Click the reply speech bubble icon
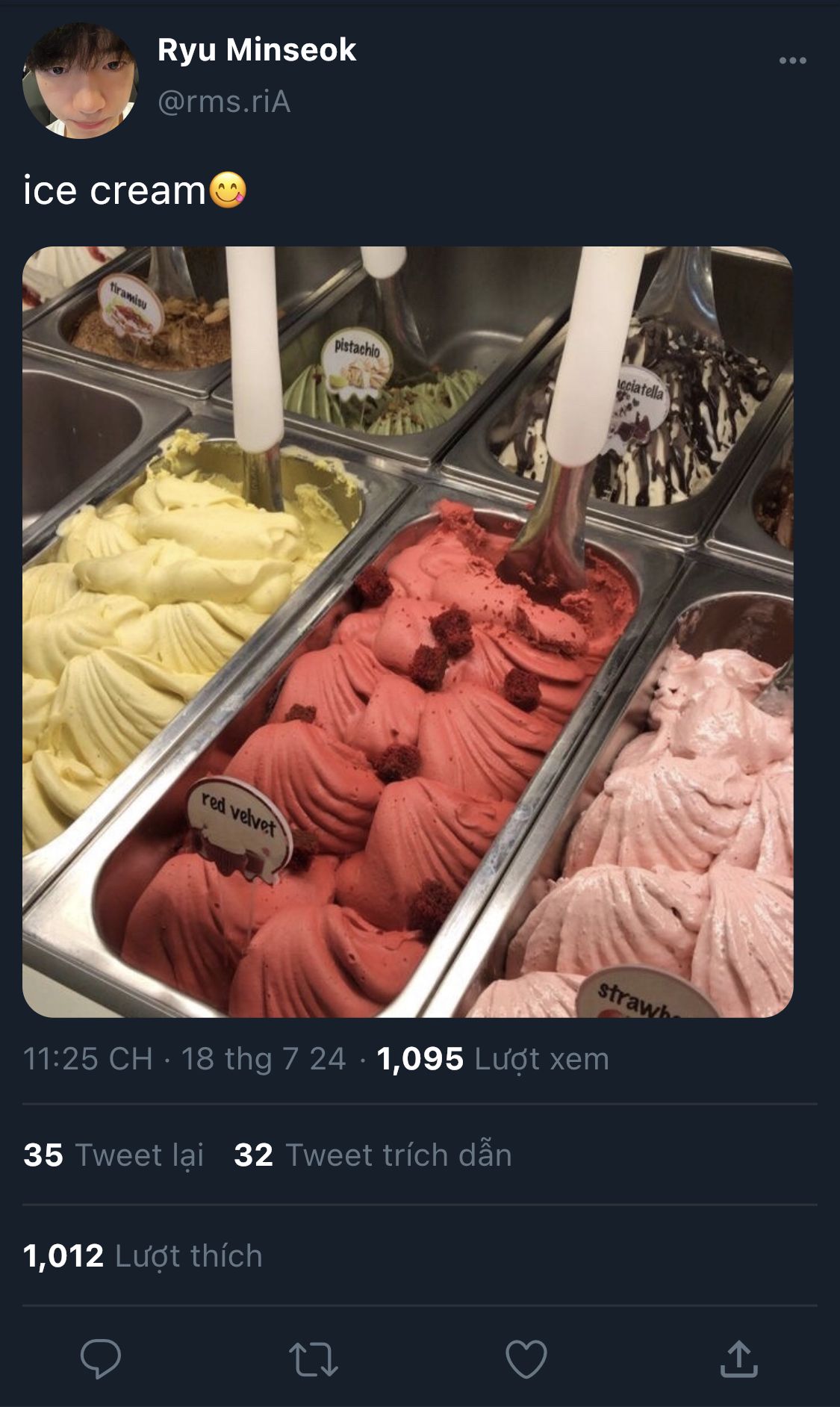Image resolution: width=840 pixels, height=1407 pixels. tap(101, 1358)
